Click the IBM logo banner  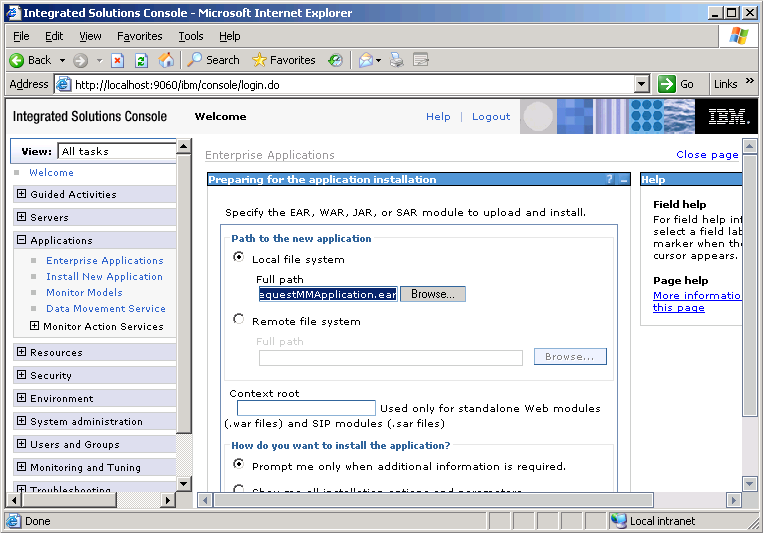(x=727, y=116)
